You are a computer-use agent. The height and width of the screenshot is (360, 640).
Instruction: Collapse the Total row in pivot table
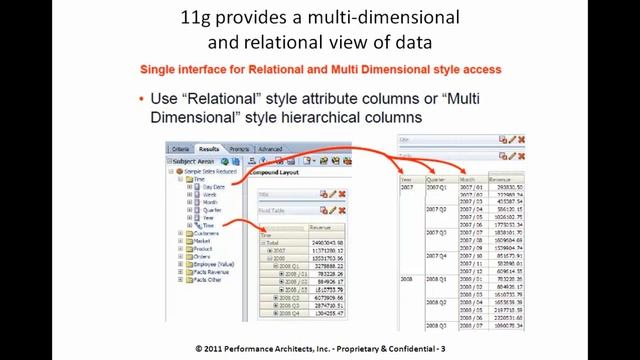point(264,243)
